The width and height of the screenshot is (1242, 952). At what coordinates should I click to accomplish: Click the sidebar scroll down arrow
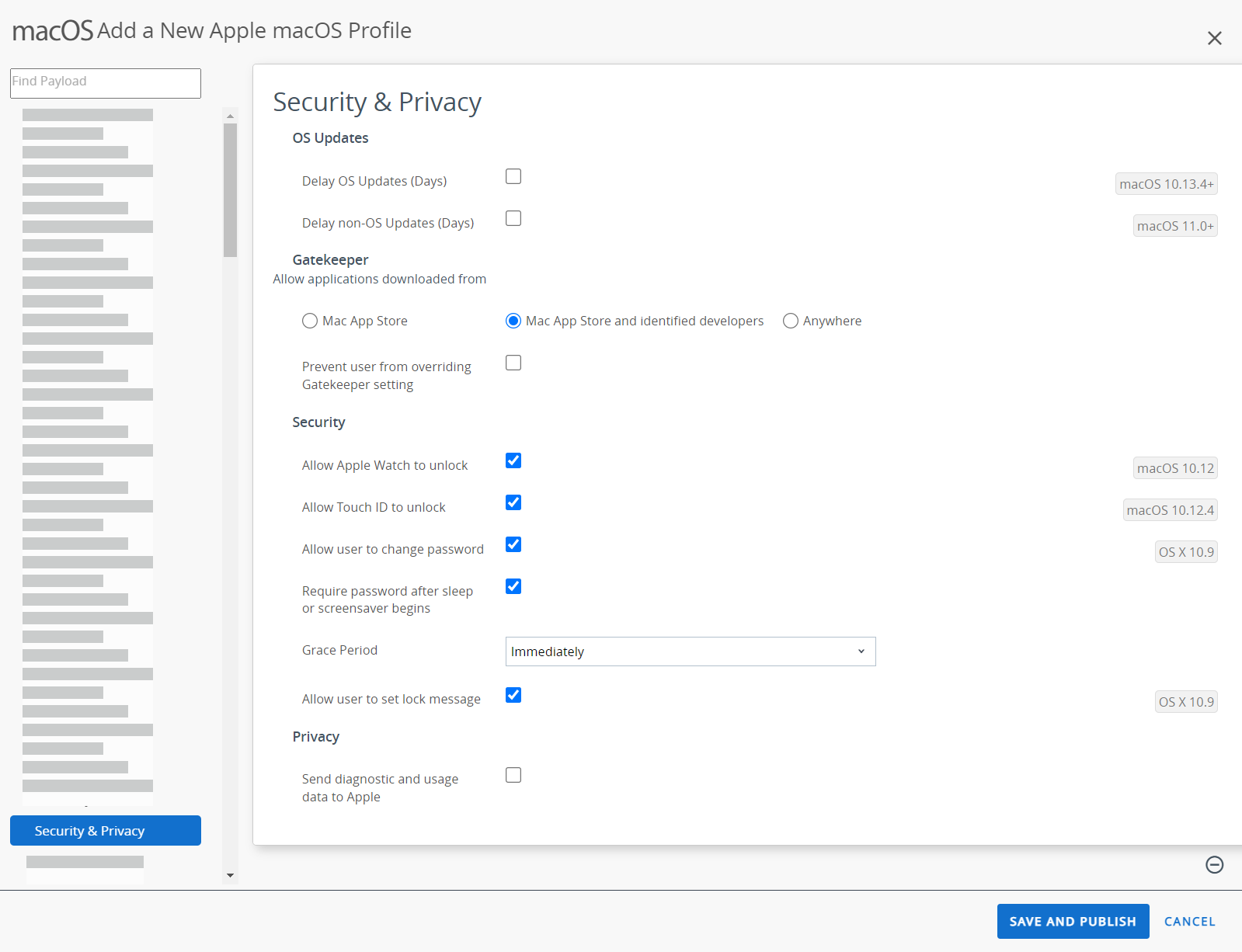[230, 875]
